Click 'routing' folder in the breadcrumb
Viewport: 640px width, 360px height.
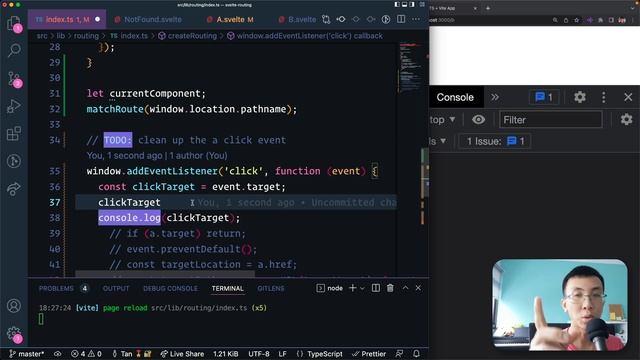(x=86, y=36)
